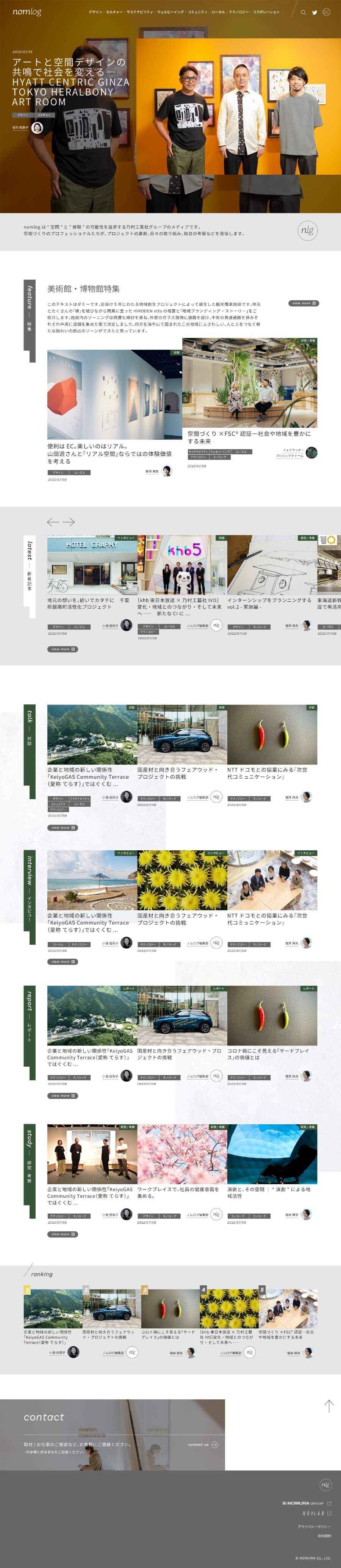Image resolution: width=341 pixels, height=1568 pixels.
Task: Open the HOTEL GRAPHY article thumbnail
Action: 92,565
